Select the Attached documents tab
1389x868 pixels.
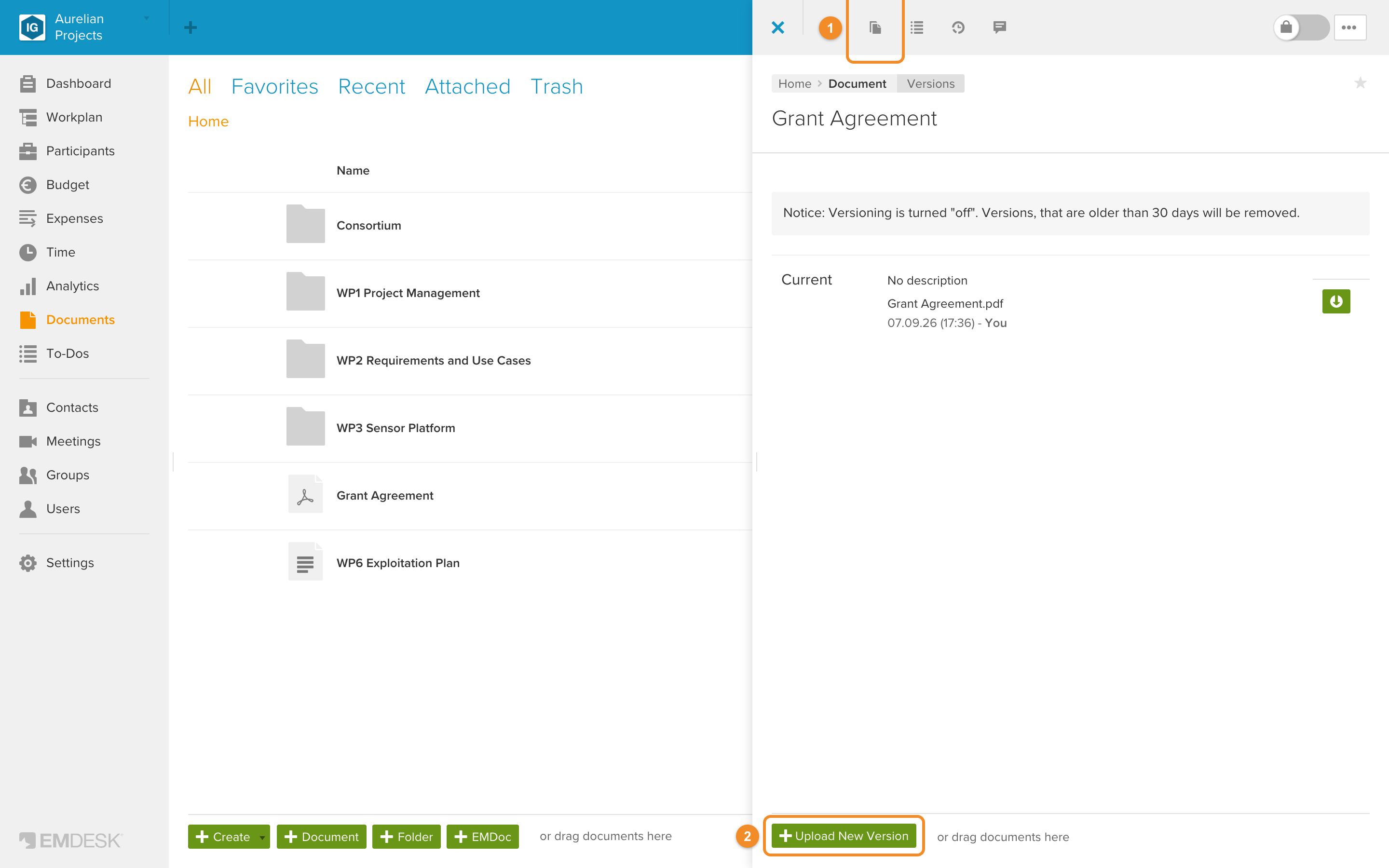click(467, 87)
